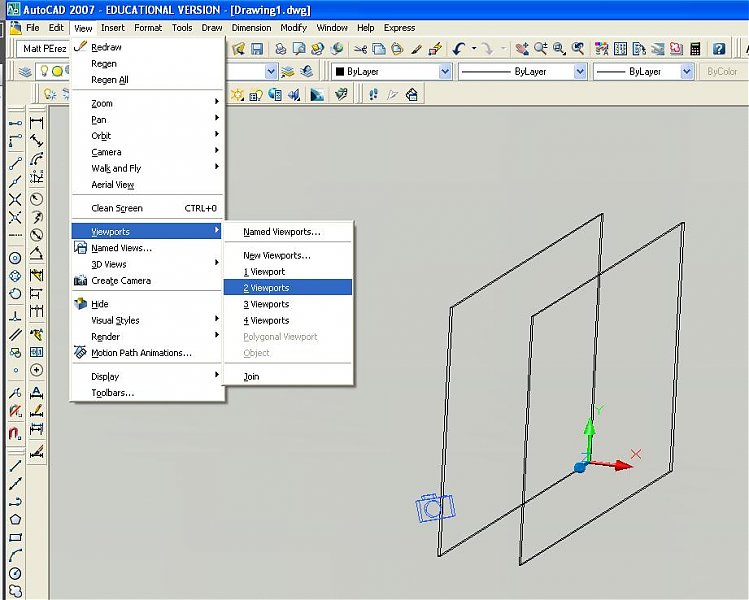Select the Pan Realtime hand icon
Image resolution: width=749 pixels, height=600 pixels.
[x=522, y=49]
